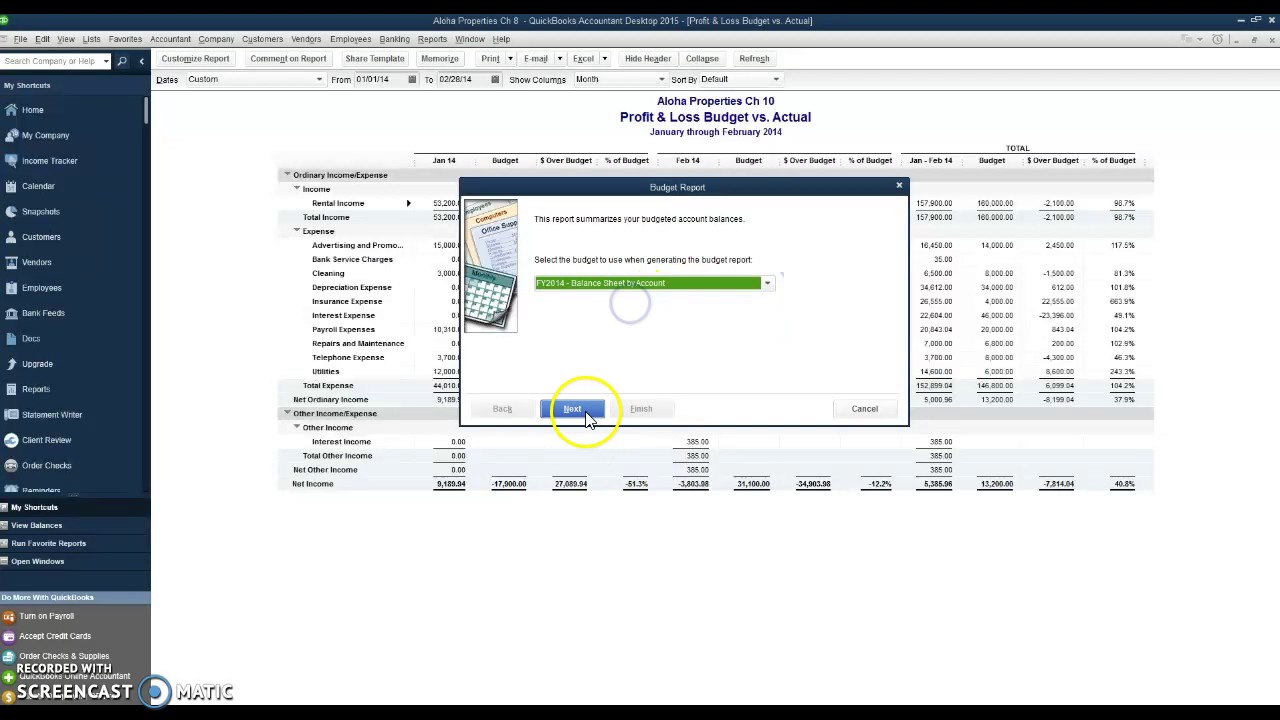Open the Docs shortcut icon
This screenshot has width=1280, height=720.
11,339
